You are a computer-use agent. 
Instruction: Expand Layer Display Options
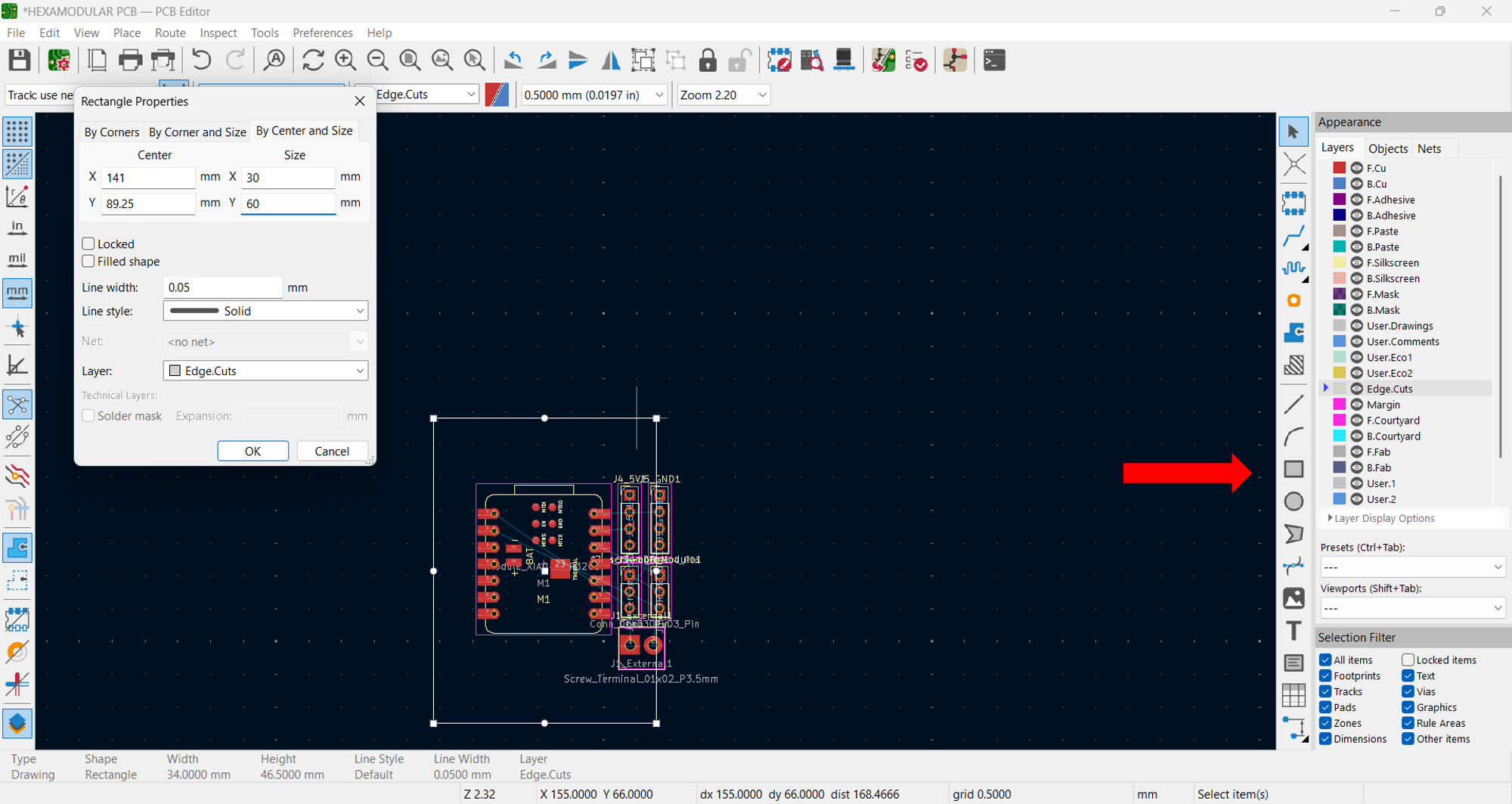[x=1383, y=518]
